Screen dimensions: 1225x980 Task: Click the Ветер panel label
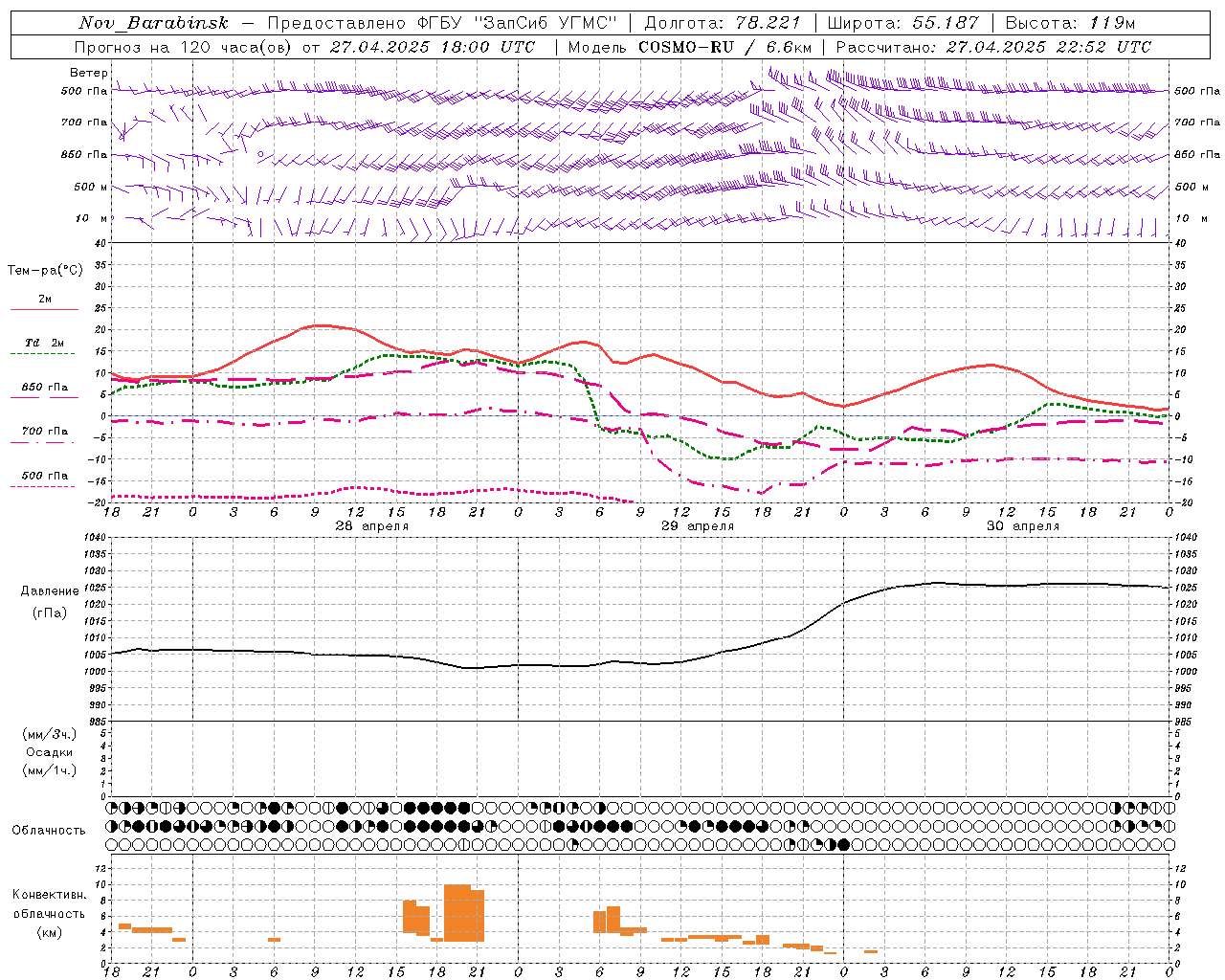[89, 73]
